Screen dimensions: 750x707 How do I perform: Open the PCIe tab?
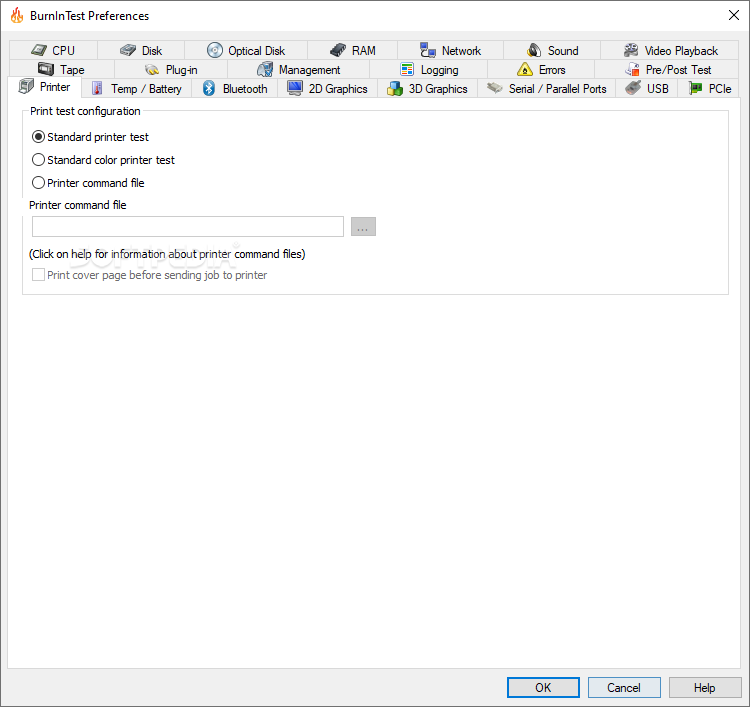point(709,88)
